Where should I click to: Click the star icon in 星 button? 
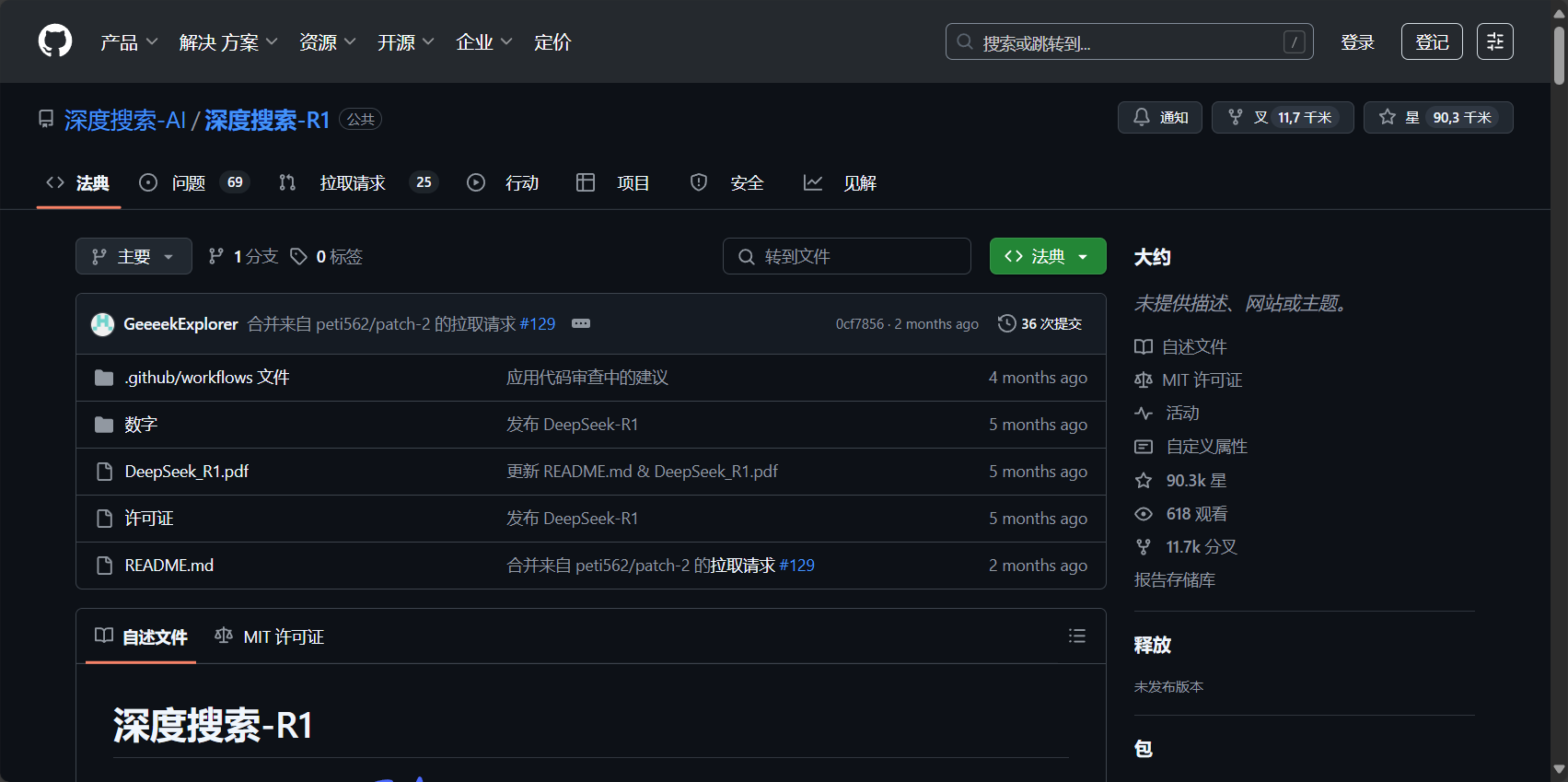tap(1388, 117)
